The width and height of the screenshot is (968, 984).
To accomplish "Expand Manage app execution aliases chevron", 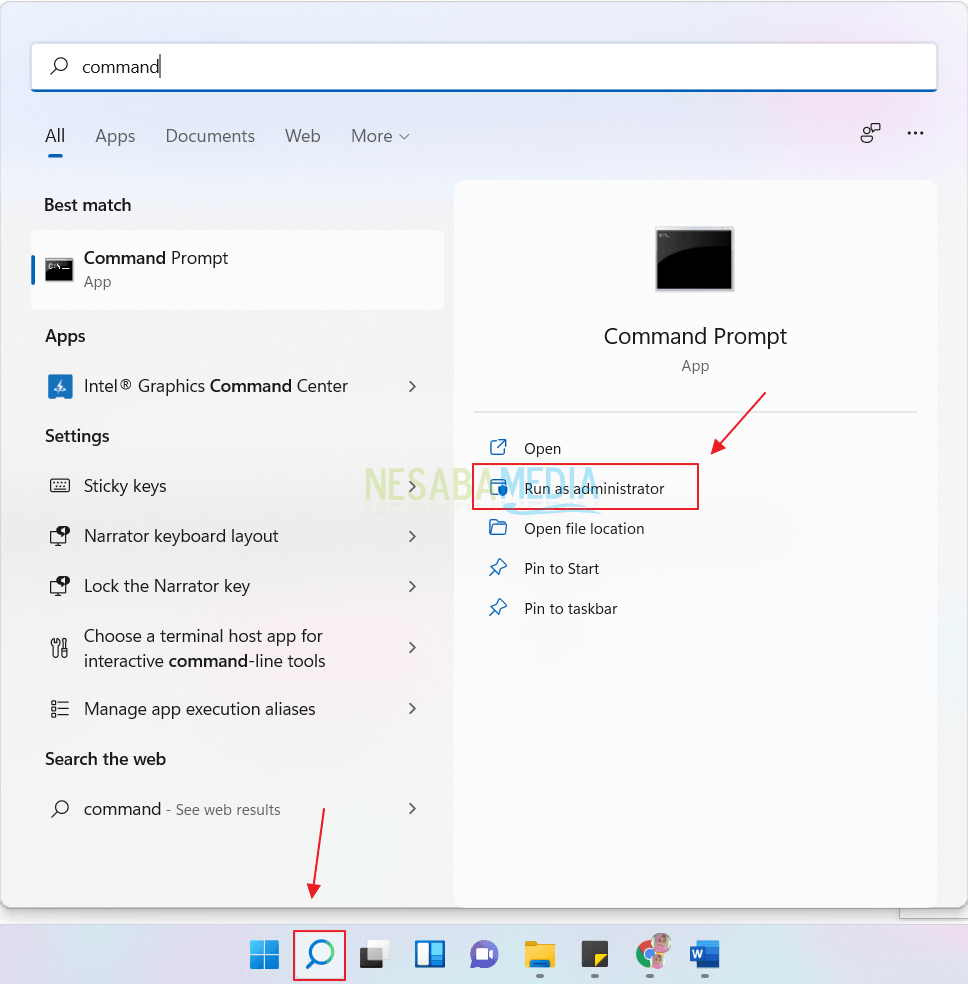I will coord(412,709).
